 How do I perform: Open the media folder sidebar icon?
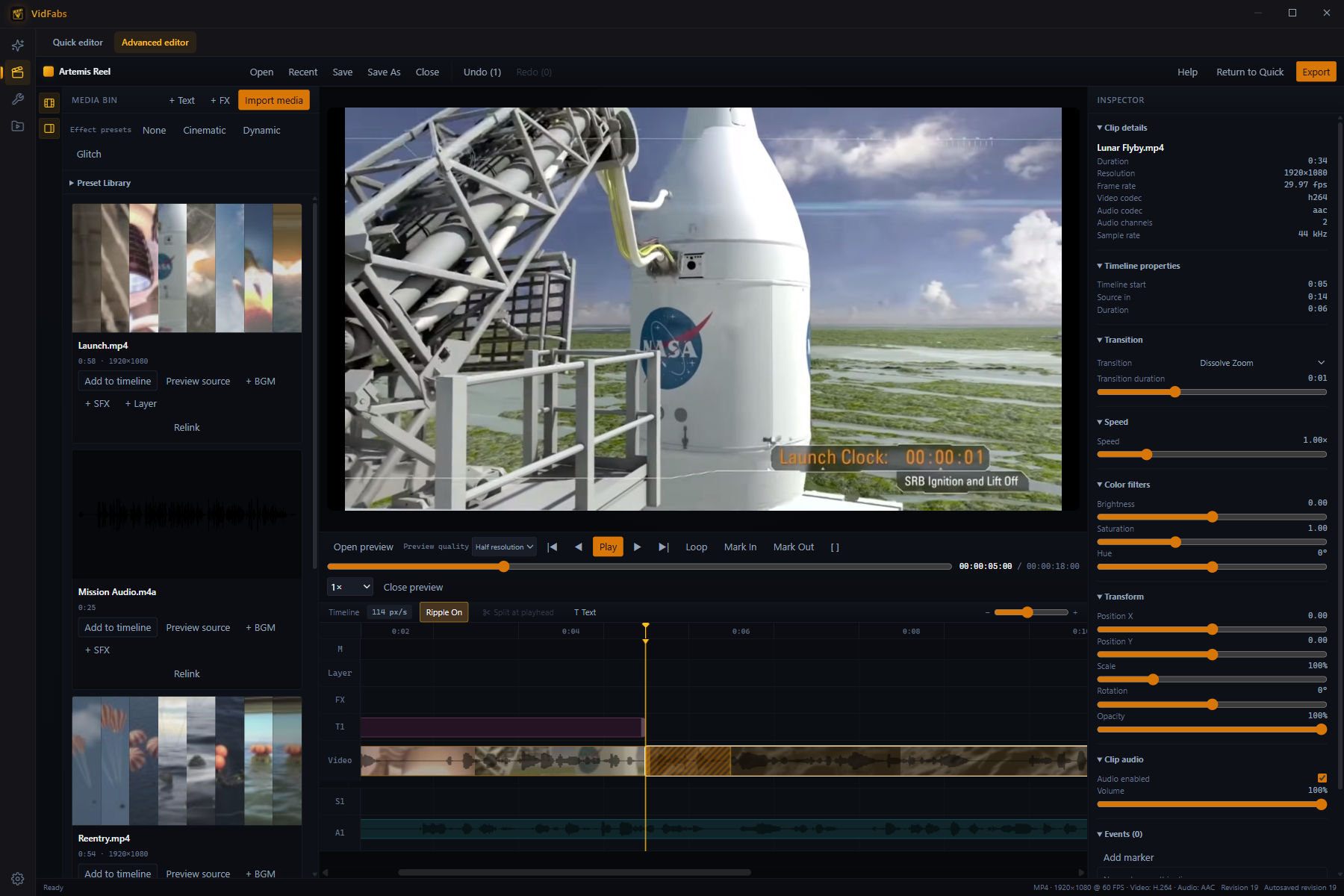pos(18,126)
